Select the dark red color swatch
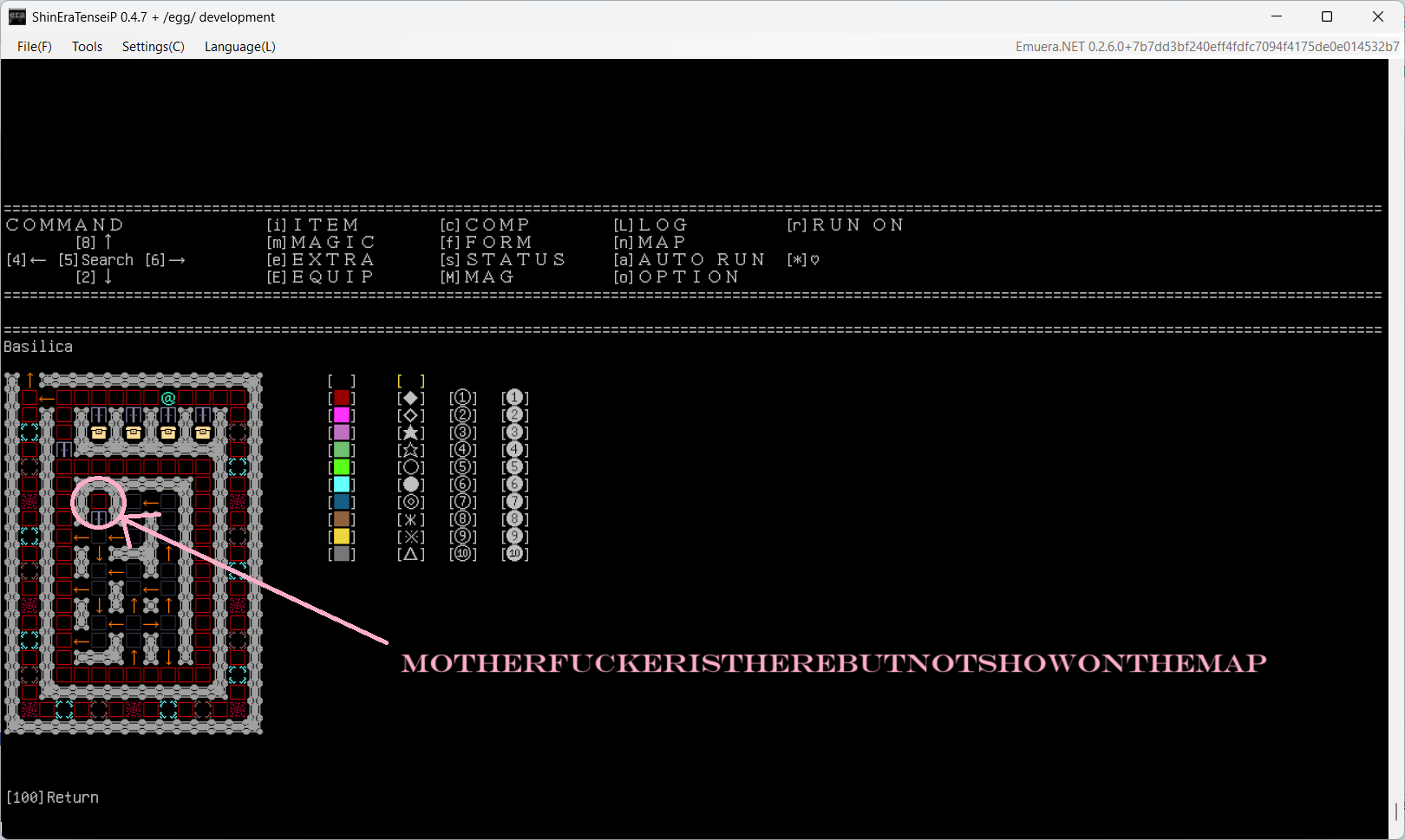 [342, 398]
